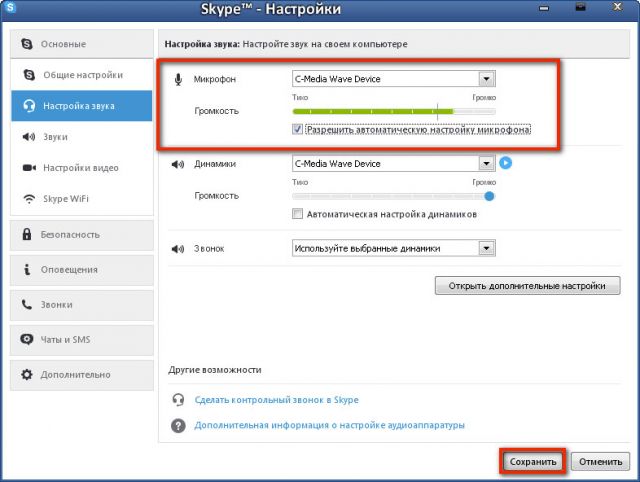Click the Звонок field Используйте выбранные динамики
The width and height of the screenshot is (640, 482).
[x=394, y=248]
